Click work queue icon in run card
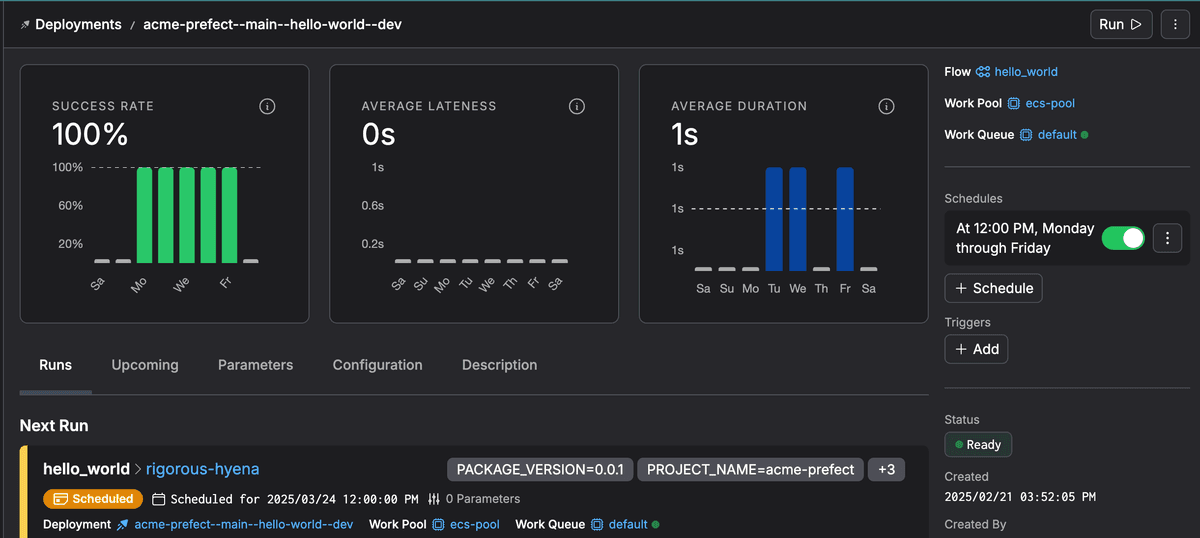Screen dimensions: 1200x538 [597, 524]
